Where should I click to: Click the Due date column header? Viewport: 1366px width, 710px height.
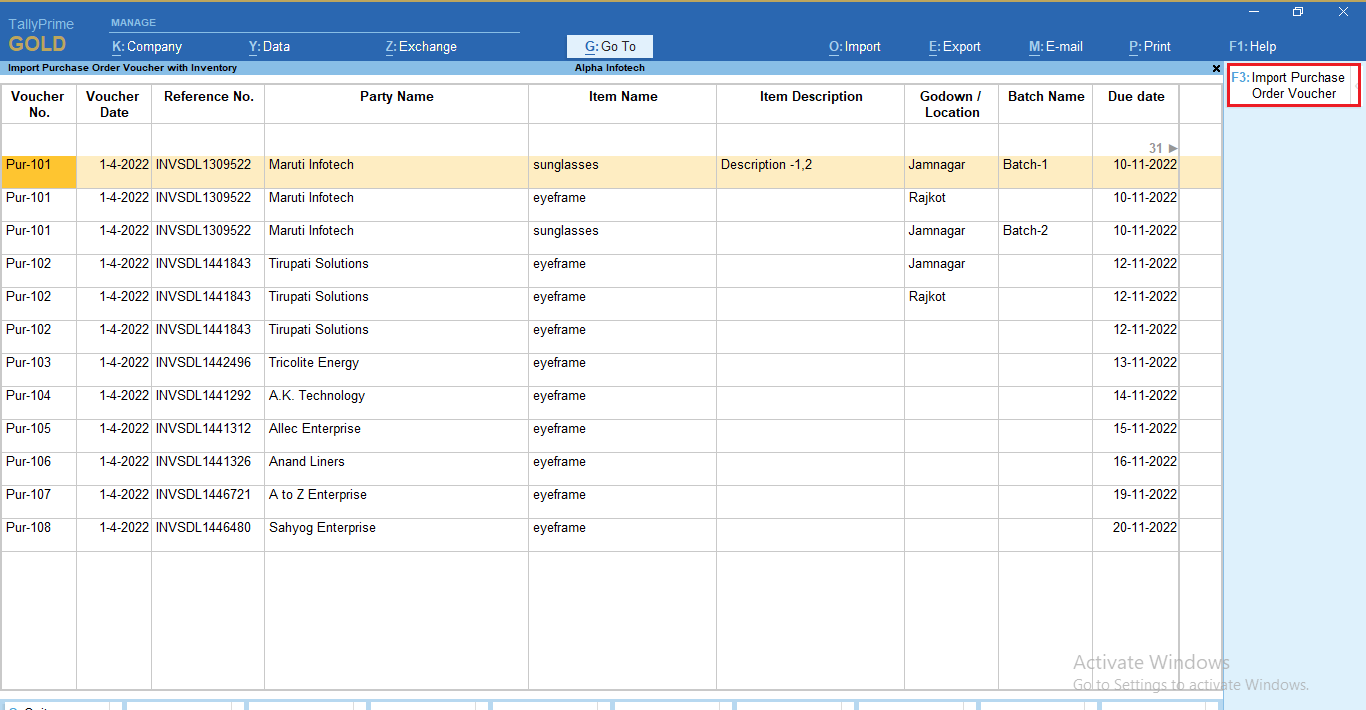(1135, 97)
